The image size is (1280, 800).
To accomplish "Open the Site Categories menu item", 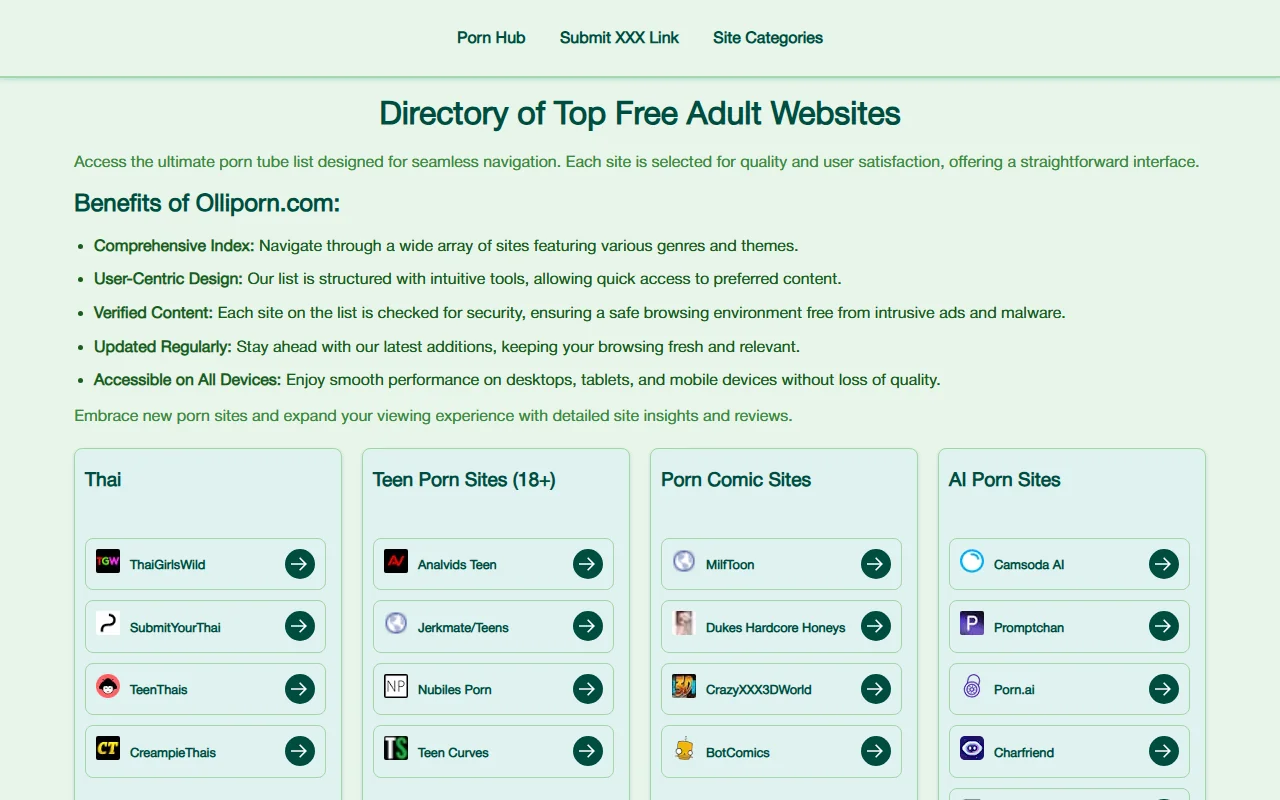I will point(767,37).
